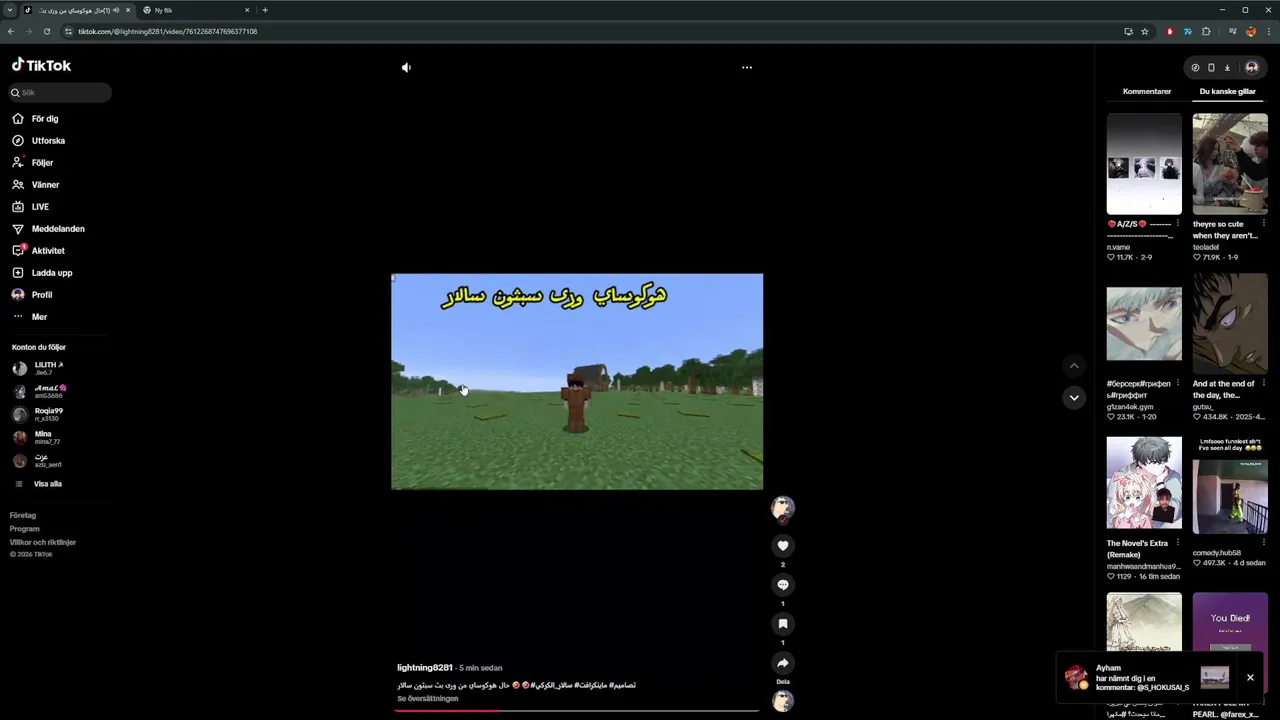This screenshot has height=720, width=1280.
Task: Click the compass icon in floating toolbar
Action: point(1195,67)
